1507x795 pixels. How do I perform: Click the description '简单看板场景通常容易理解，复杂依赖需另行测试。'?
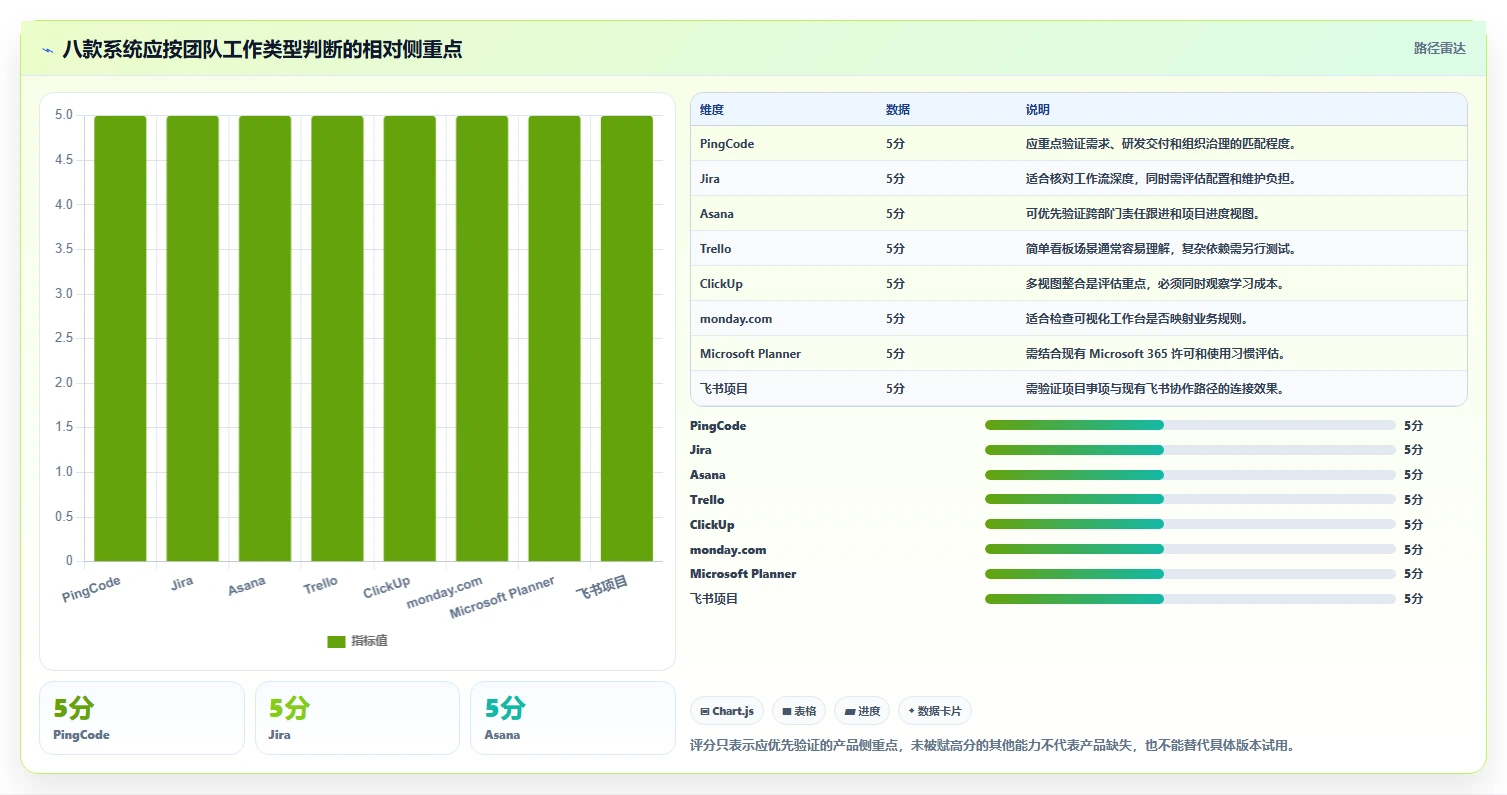pyautogui.click(x=1161, y=249)
